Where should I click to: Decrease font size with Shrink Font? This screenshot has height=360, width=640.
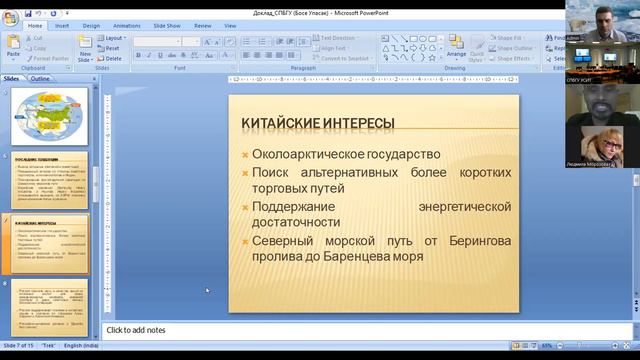click(217, 42)
